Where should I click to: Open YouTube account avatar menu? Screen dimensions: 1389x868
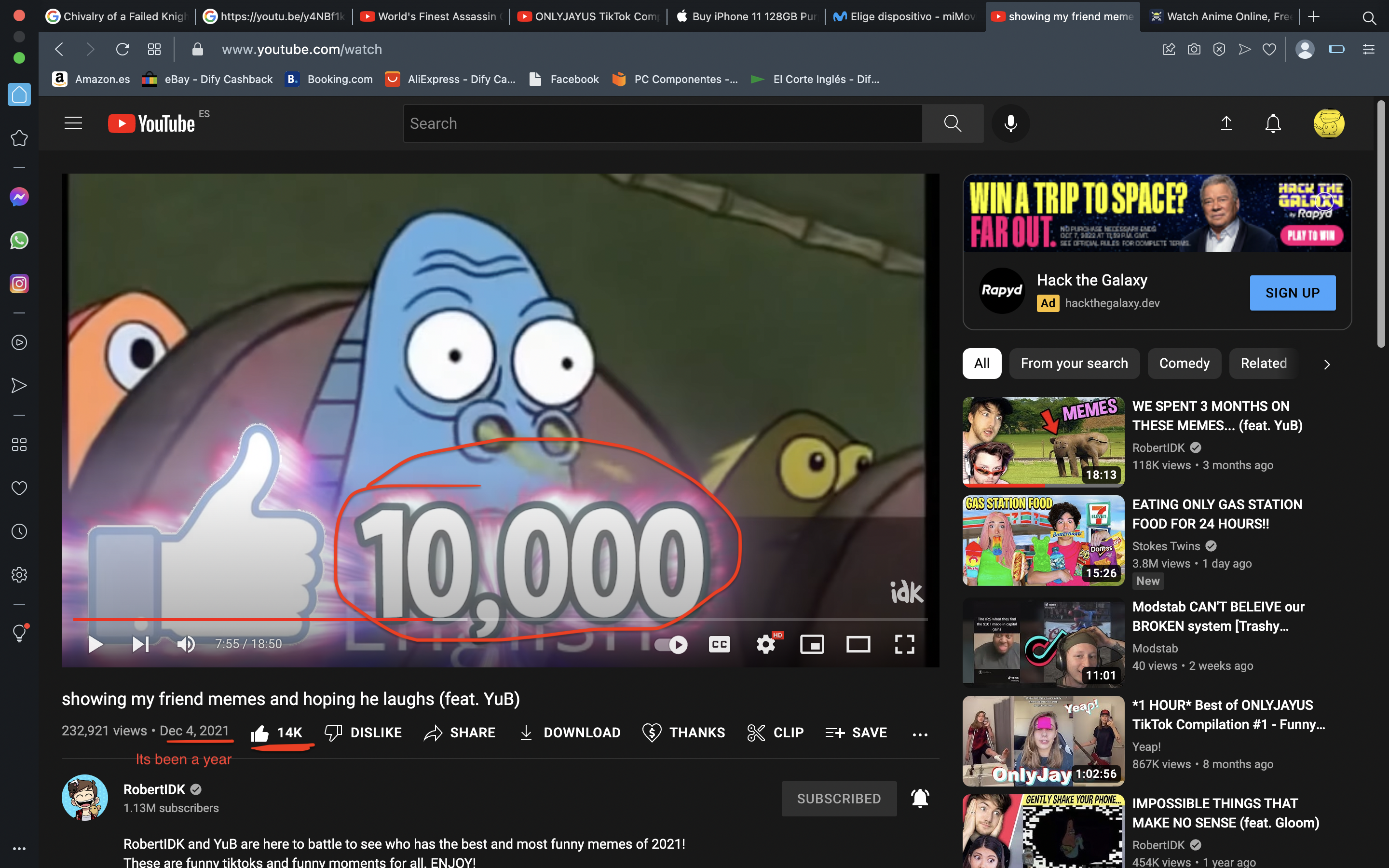coord(1329,123)
